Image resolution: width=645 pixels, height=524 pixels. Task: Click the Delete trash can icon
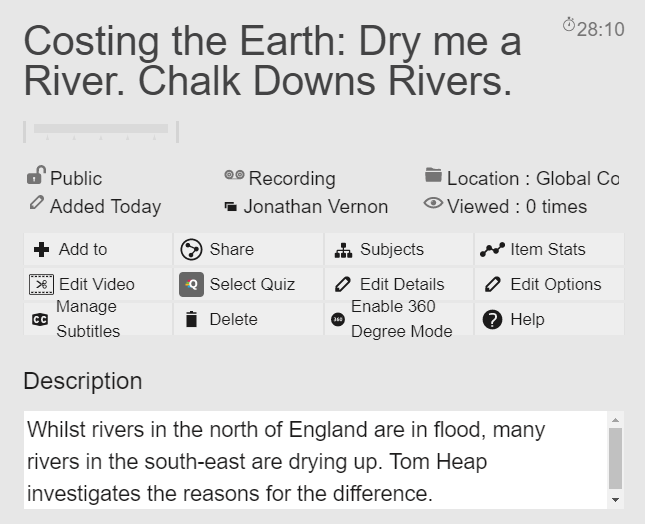(191, 320)
